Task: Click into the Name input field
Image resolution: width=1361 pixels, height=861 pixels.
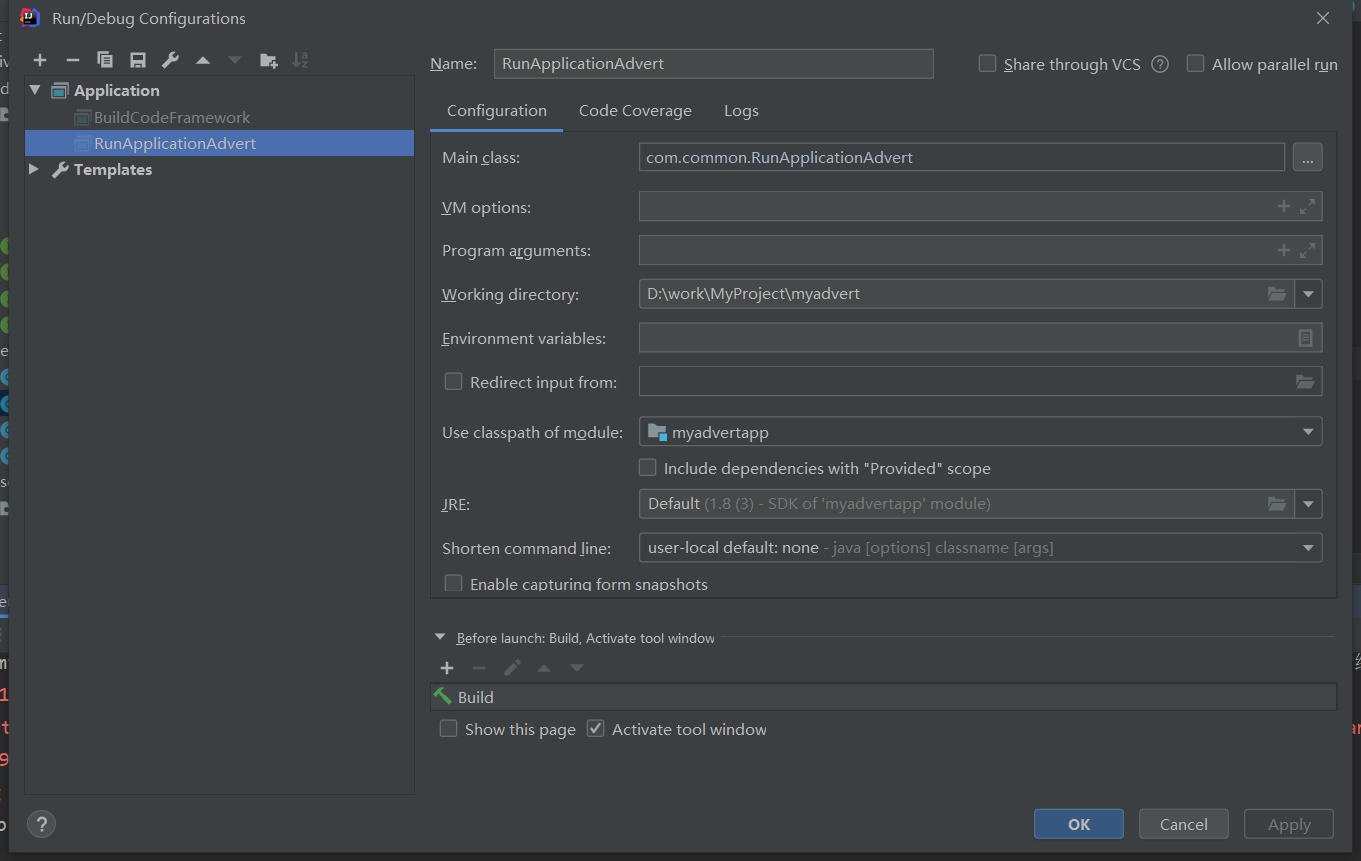Action: tap(714, 63)
